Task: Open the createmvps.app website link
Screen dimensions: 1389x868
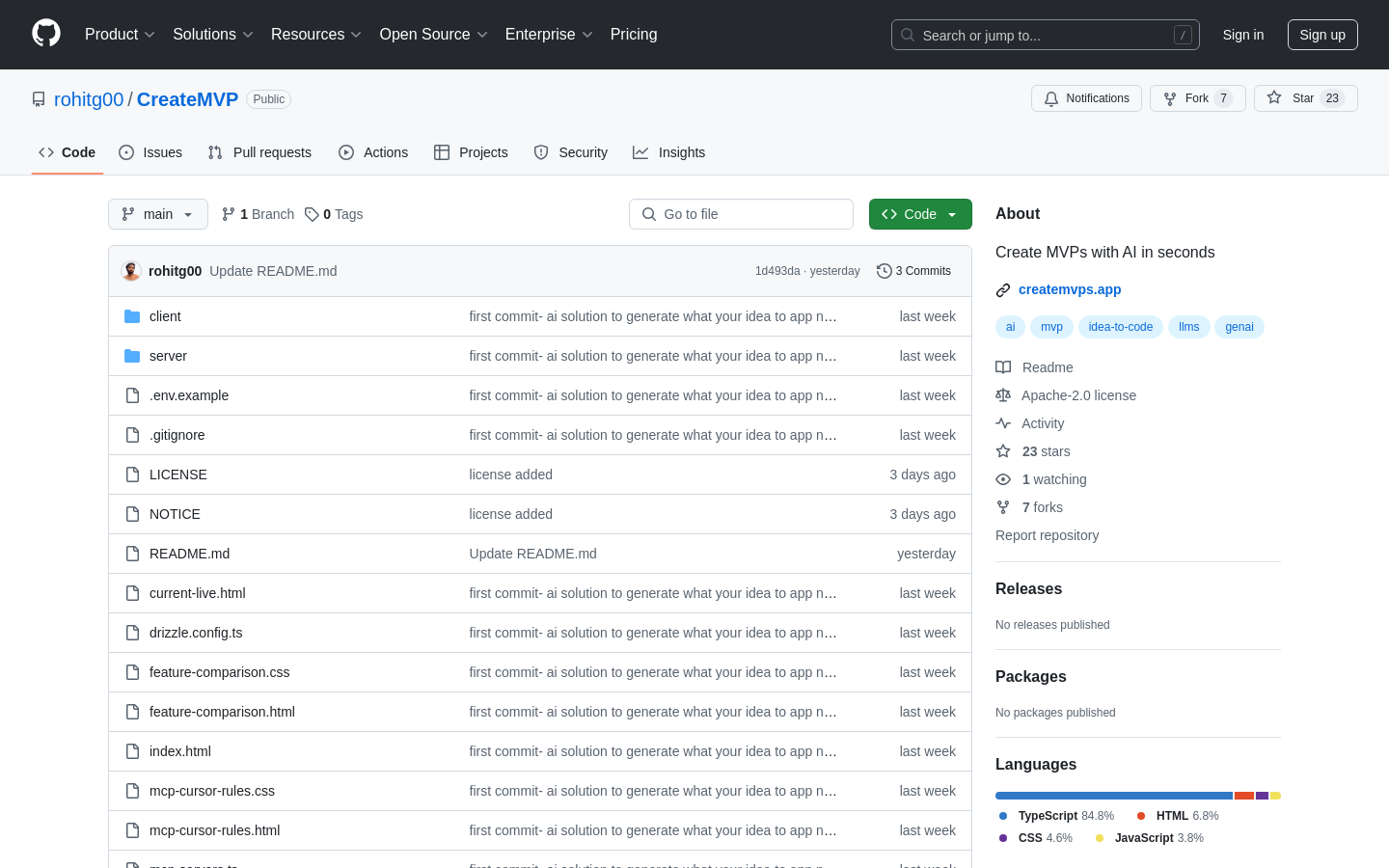Action: tap(1070, 289)
